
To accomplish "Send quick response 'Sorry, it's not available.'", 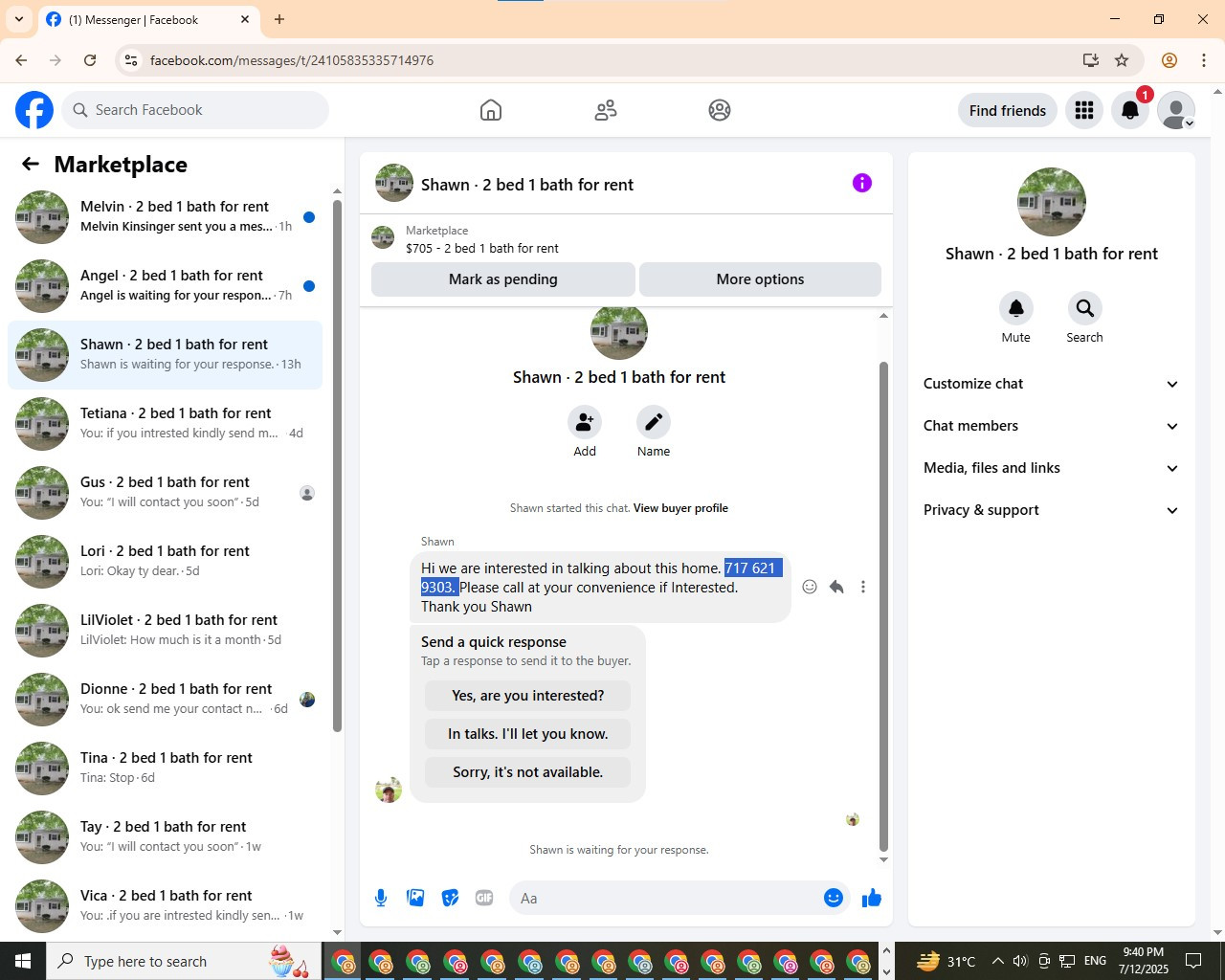I will [528, 772].
